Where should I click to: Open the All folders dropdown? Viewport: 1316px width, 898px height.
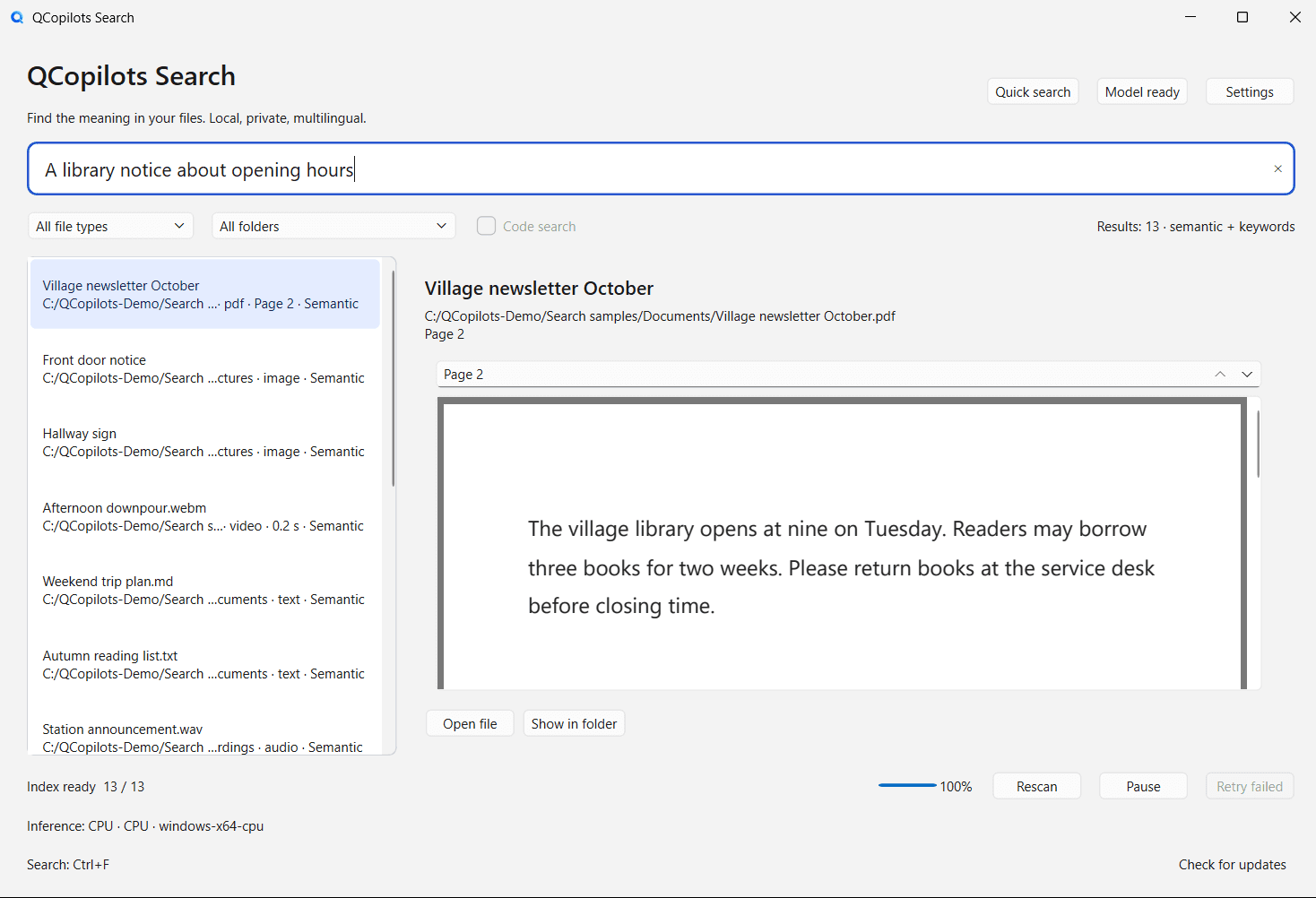[x=333, y=226]
